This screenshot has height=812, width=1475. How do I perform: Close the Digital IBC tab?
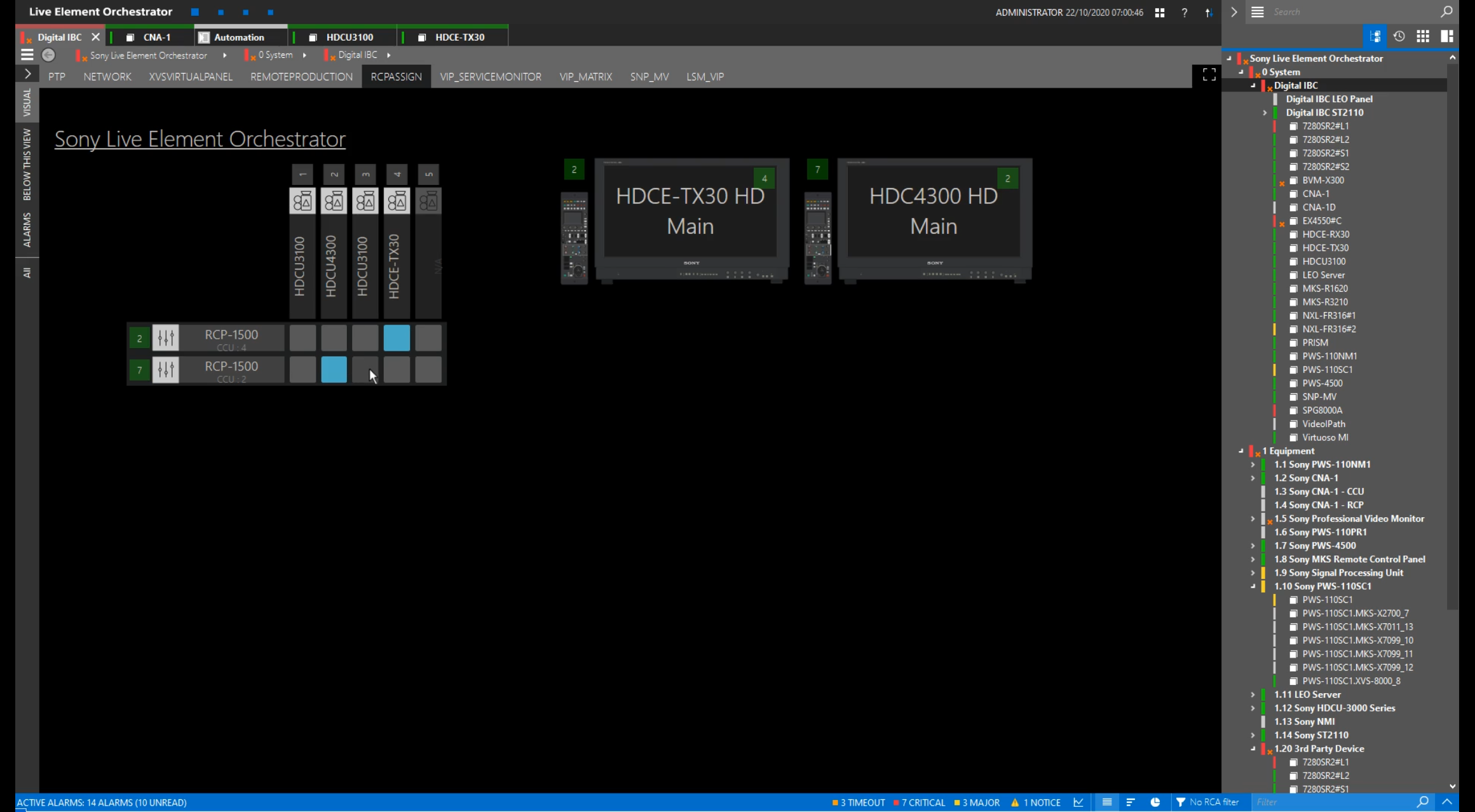pyautogui.click(x=95, y=37)
